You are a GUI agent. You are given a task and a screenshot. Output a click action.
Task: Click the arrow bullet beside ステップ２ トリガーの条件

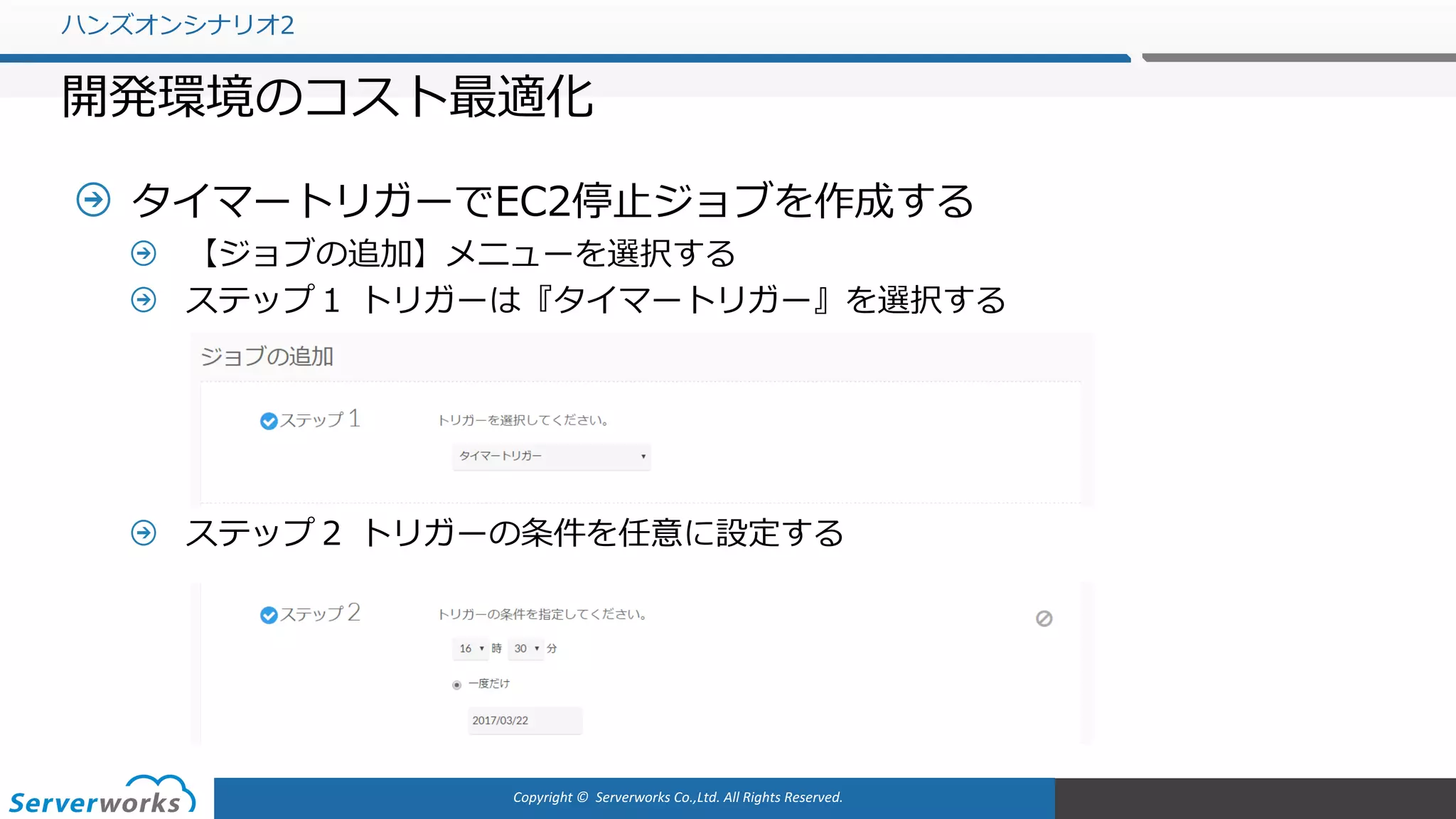pyautogui.click(x=144, y=532)
